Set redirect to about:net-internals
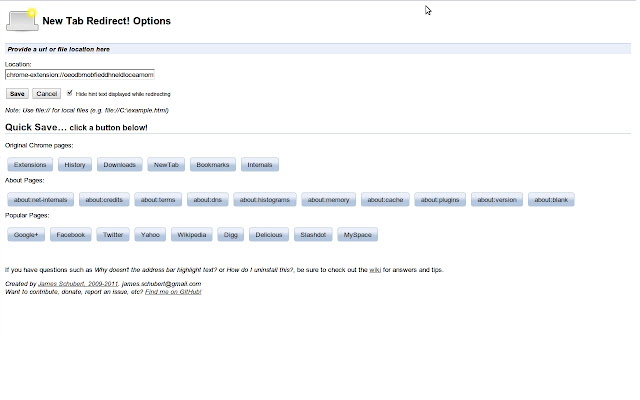Image resolution: width=640 pixels, height=400 pixels. [x=40, y=200]
